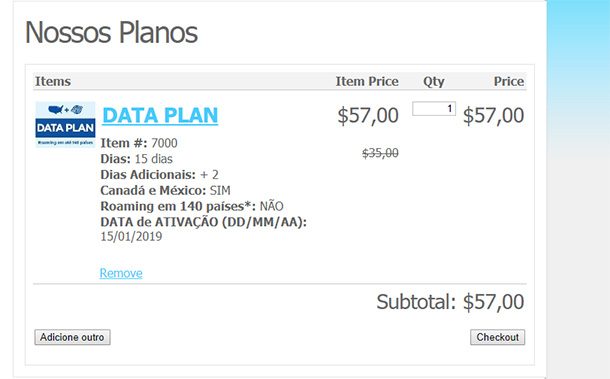Click the Adicione outro button

click(72, 337)
